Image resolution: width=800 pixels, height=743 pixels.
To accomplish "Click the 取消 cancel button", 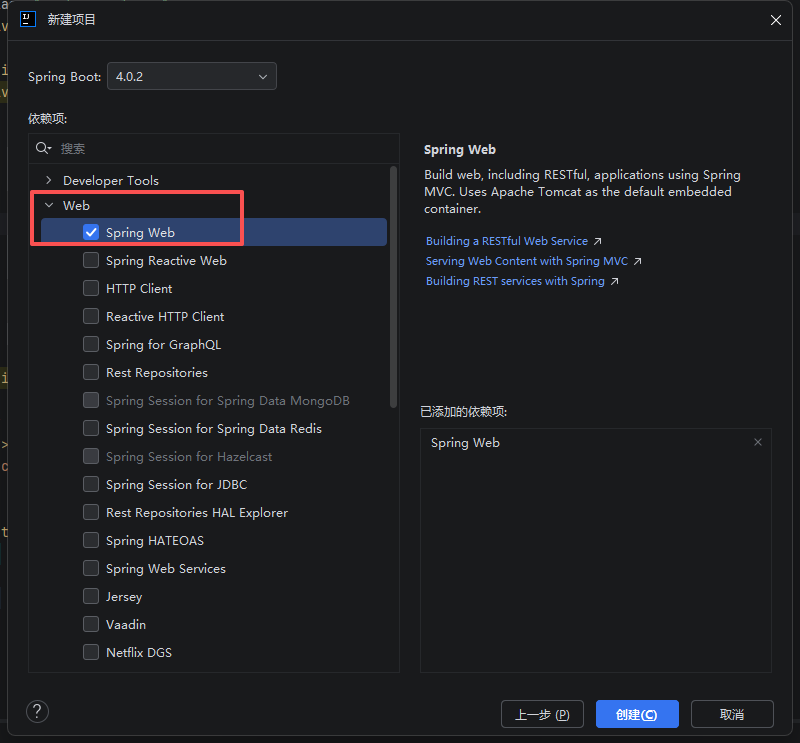I will pos(732,714).
